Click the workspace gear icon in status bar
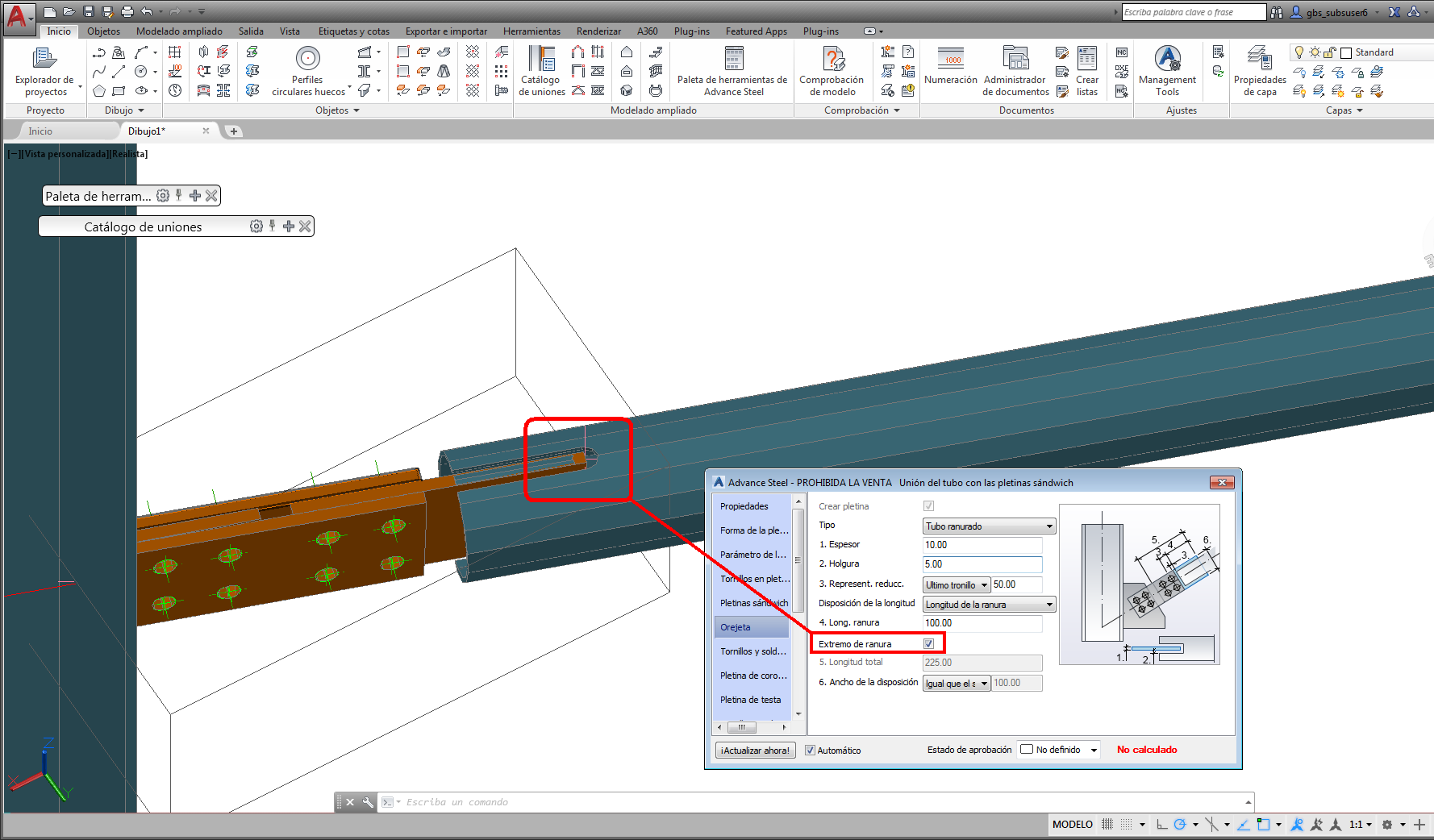 pos(1387,824)
